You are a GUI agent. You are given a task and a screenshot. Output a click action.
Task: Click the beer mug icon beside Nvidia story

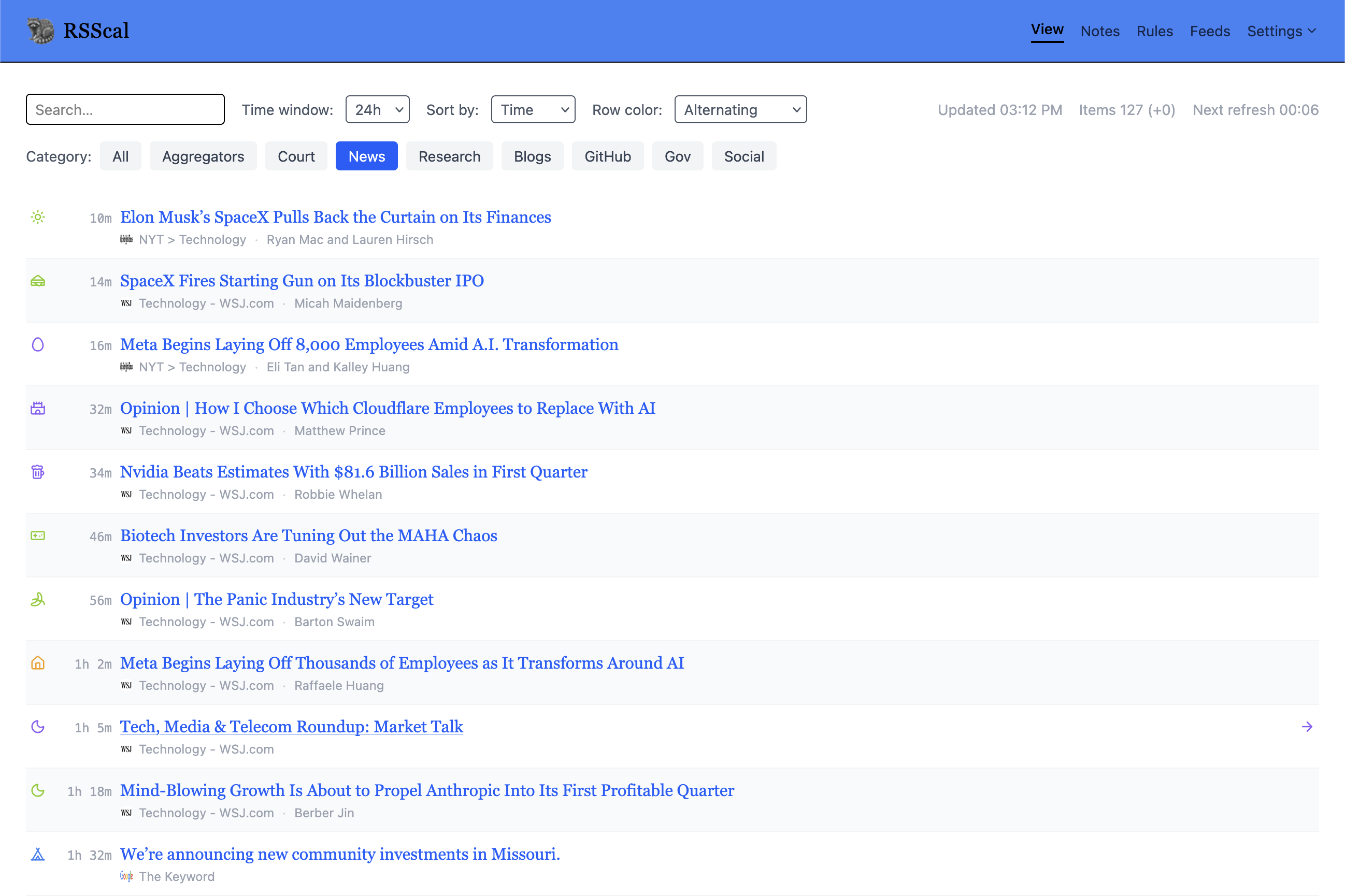tap(38, 472)
